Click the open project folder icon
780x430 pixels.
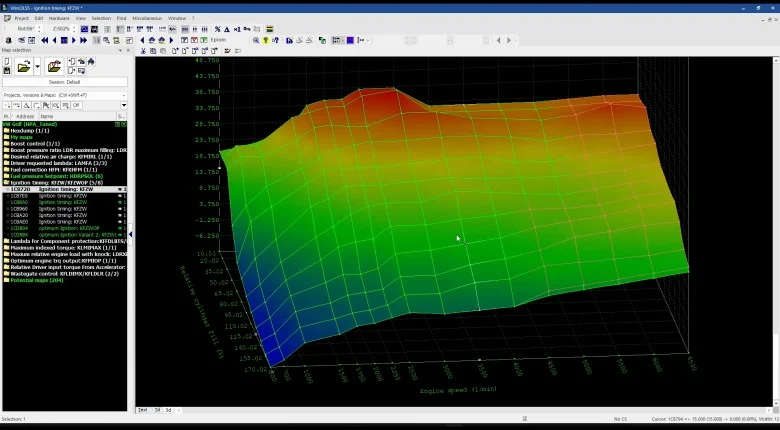click(x=24, y=67)
